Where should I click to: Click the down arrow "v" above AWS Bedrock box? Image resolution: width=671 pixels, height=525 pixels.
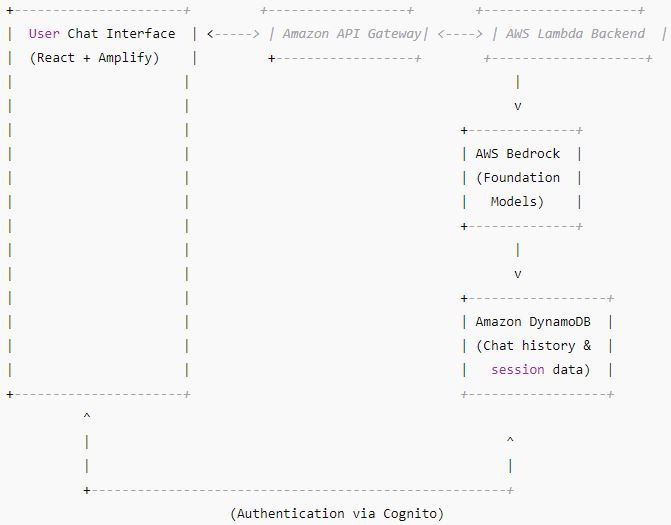point(517,105)
